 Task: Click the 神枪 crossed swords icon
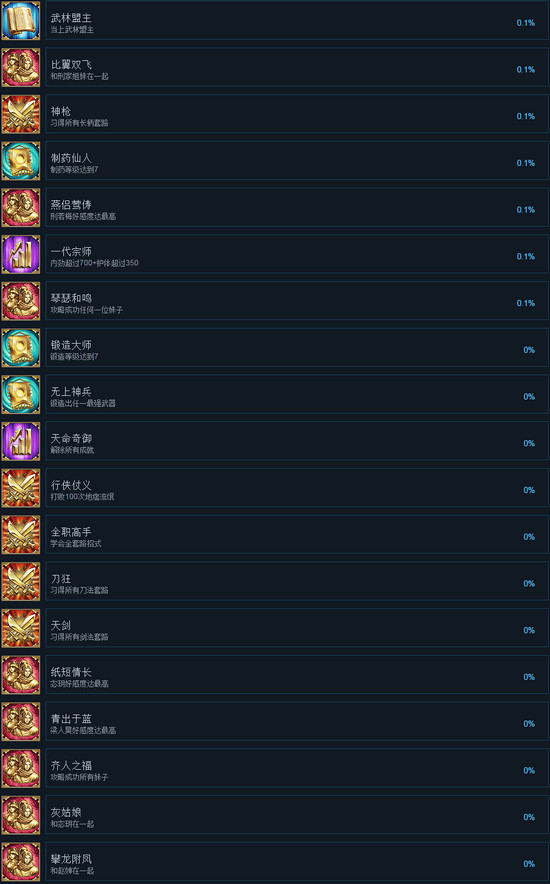pyautogui.click(x=21, y=114)
